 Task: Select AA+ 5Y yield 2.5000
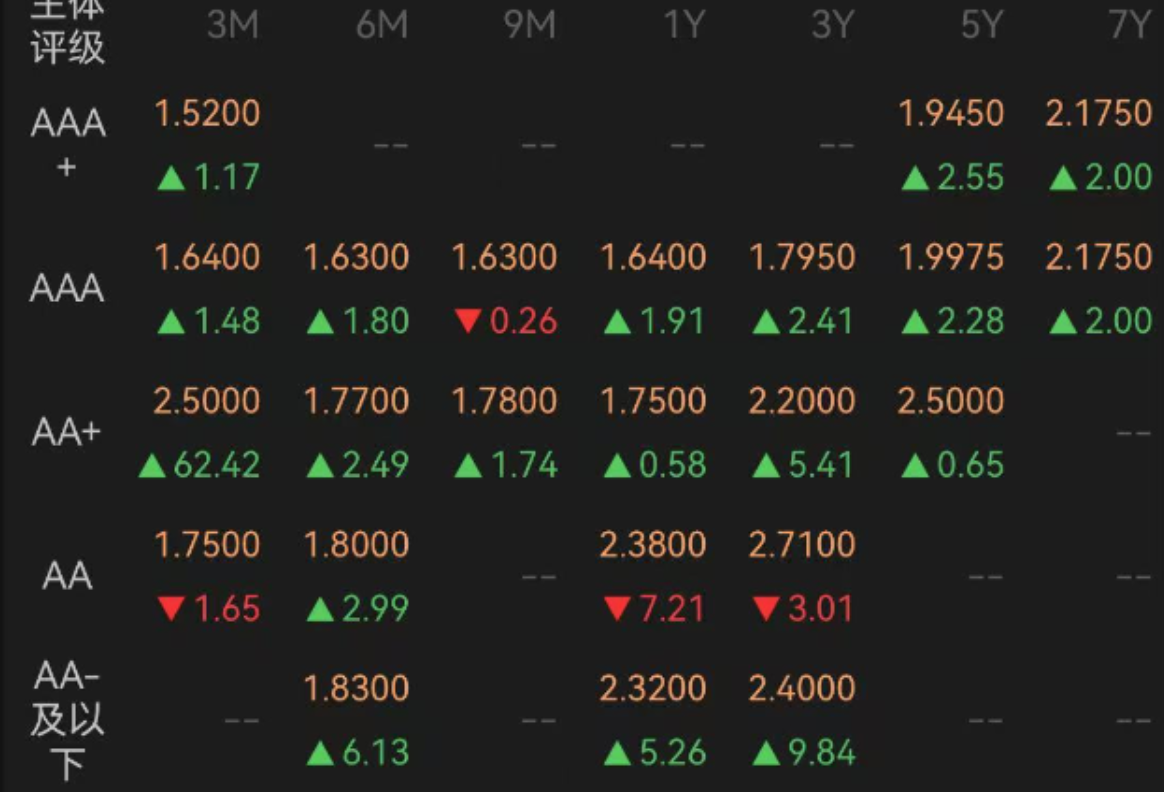950,401
